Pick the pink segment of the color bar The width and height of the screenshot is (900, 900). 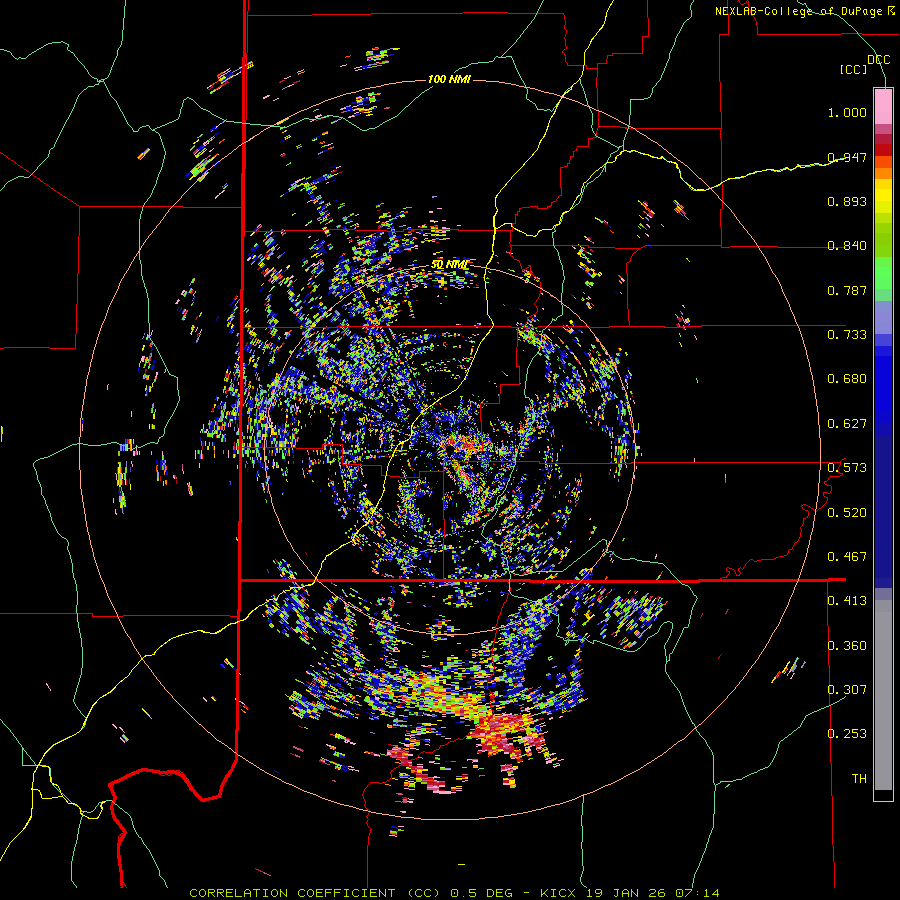883,106
